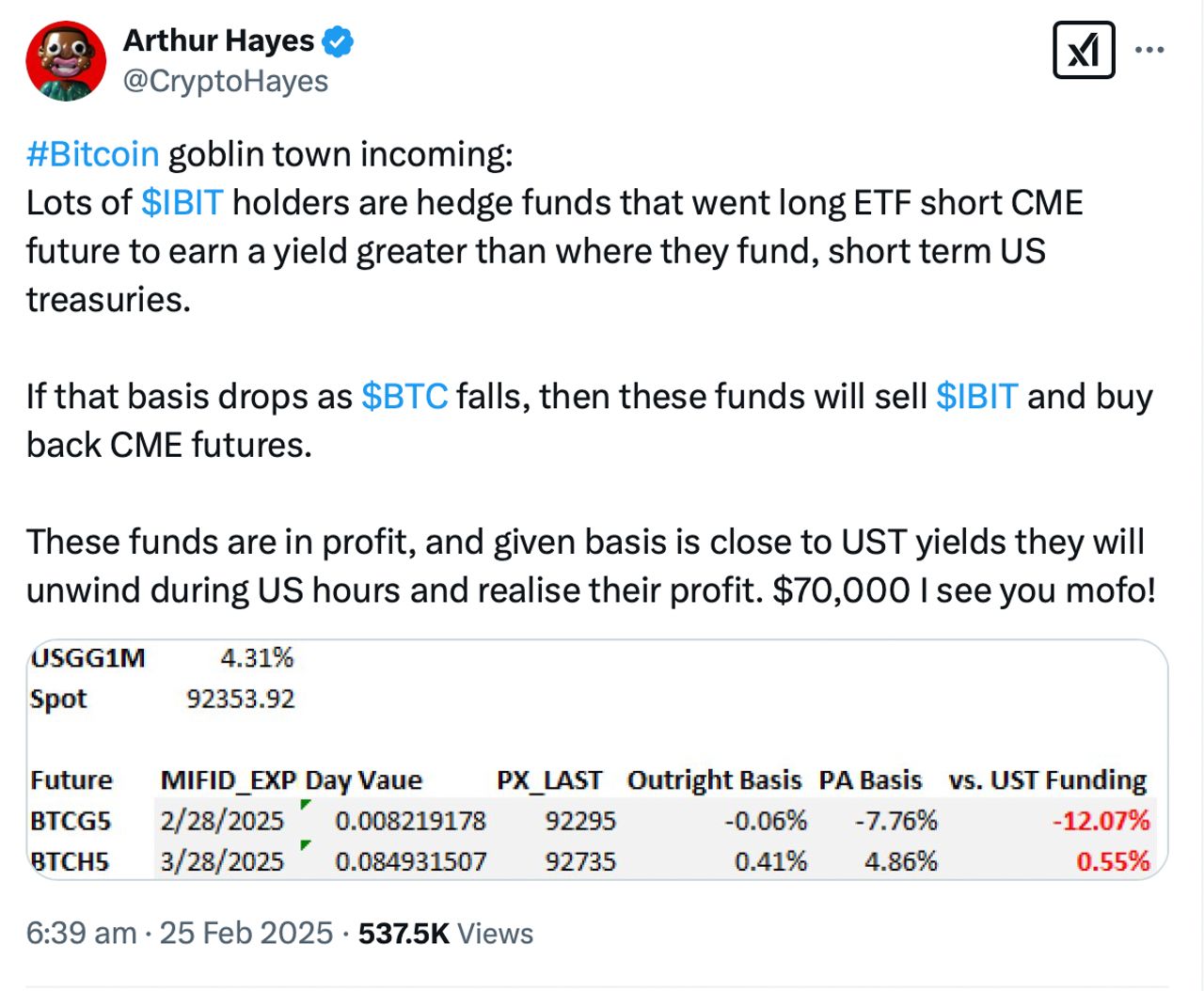The width and height of the screenshot is (1204, 991).
Task: Click Arthur Hayes profile avatar
Action: (66, 60)
